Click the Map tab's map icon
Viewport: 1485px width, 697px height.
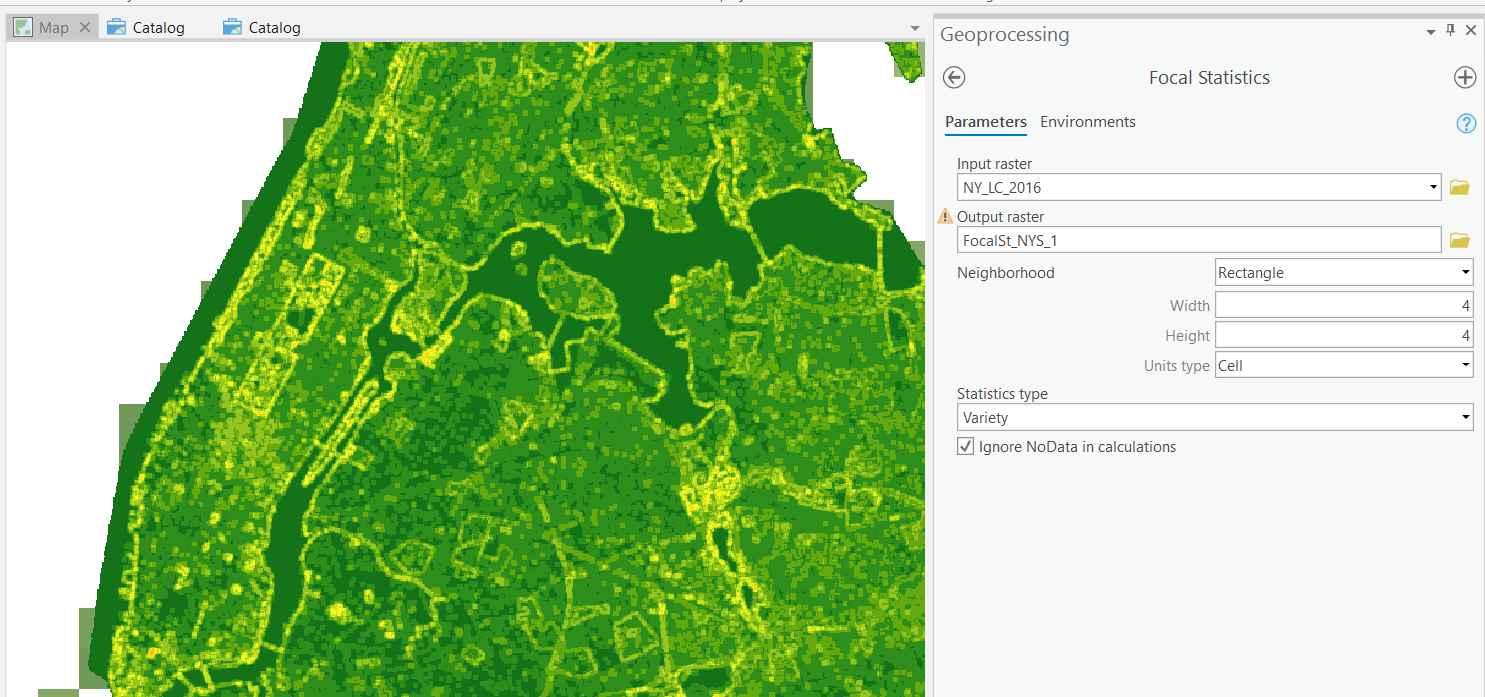pyautogui.click(x=23, y=27)
